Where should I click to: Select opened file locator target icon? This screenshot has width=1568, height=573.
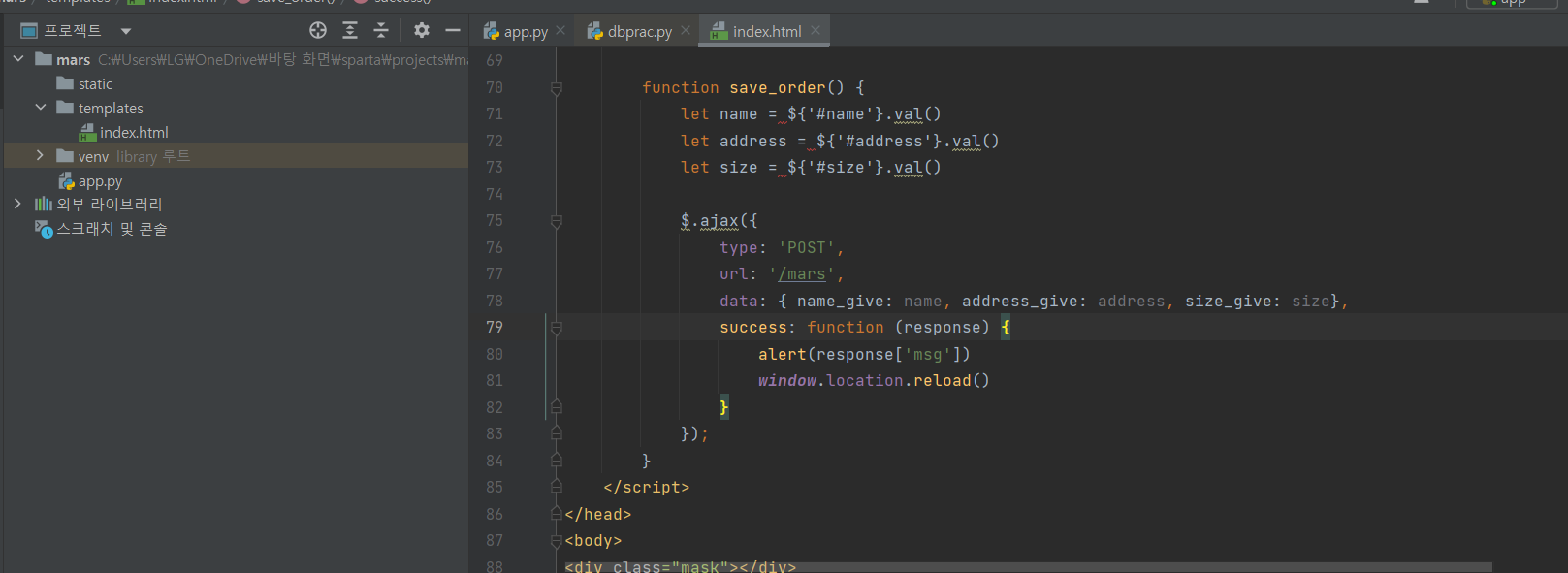pos(318,30)
